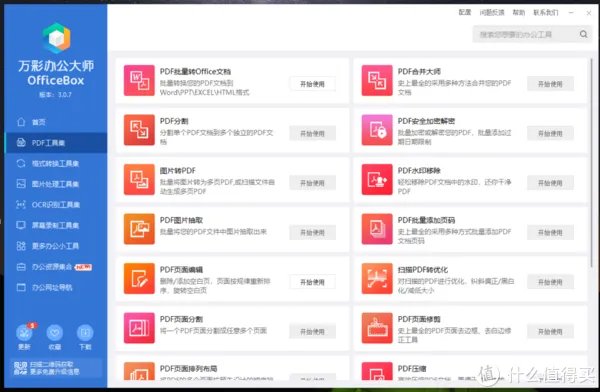The height and width of the screenshot is (392, 600).
Task: Click the PDF图片抽取 tool icon
Action: coord(139,229)
